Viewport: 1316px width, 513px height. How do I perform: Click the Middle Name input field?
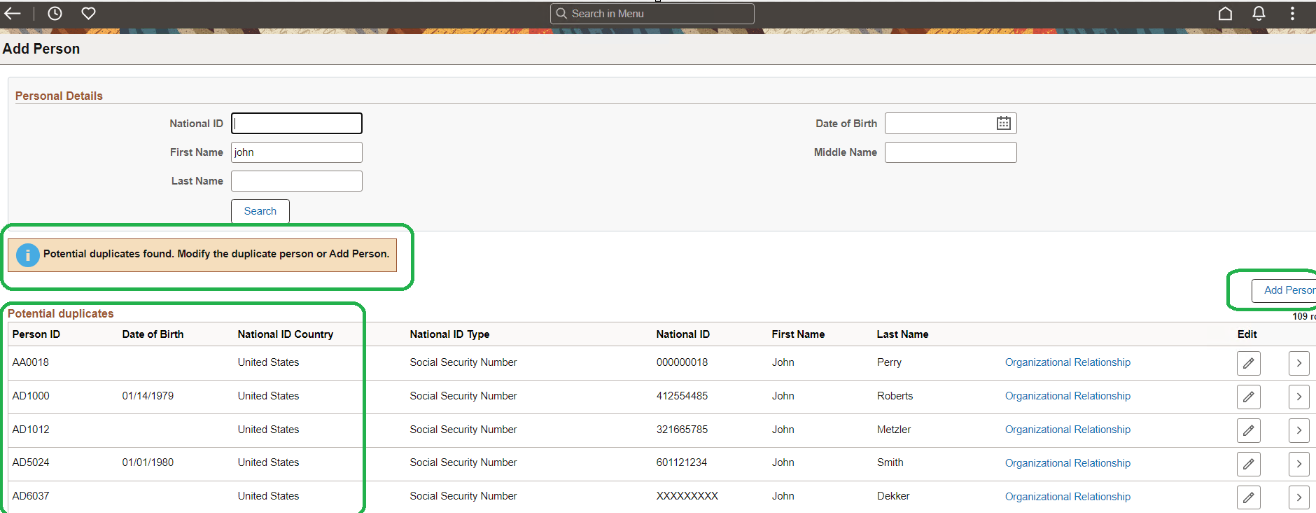coord(951,152)
